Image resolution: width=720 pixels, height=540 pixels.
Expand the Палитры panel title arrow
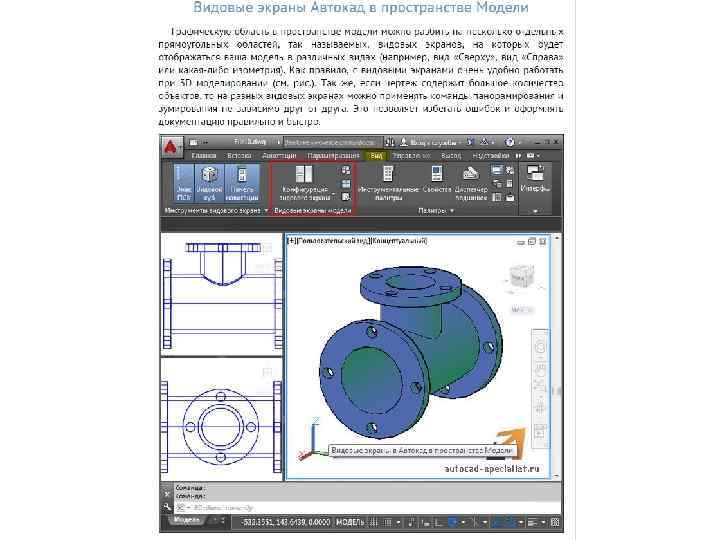coord(452,211)
